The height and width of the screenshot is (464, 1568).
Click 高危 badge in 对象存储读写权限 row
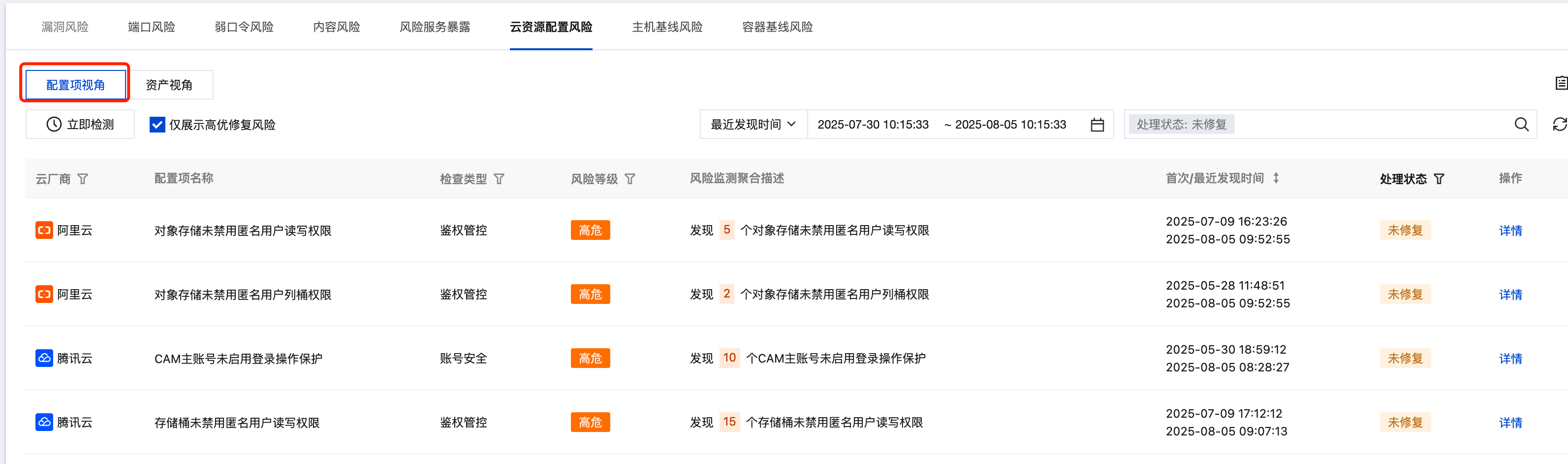click(x=591, y=230)
